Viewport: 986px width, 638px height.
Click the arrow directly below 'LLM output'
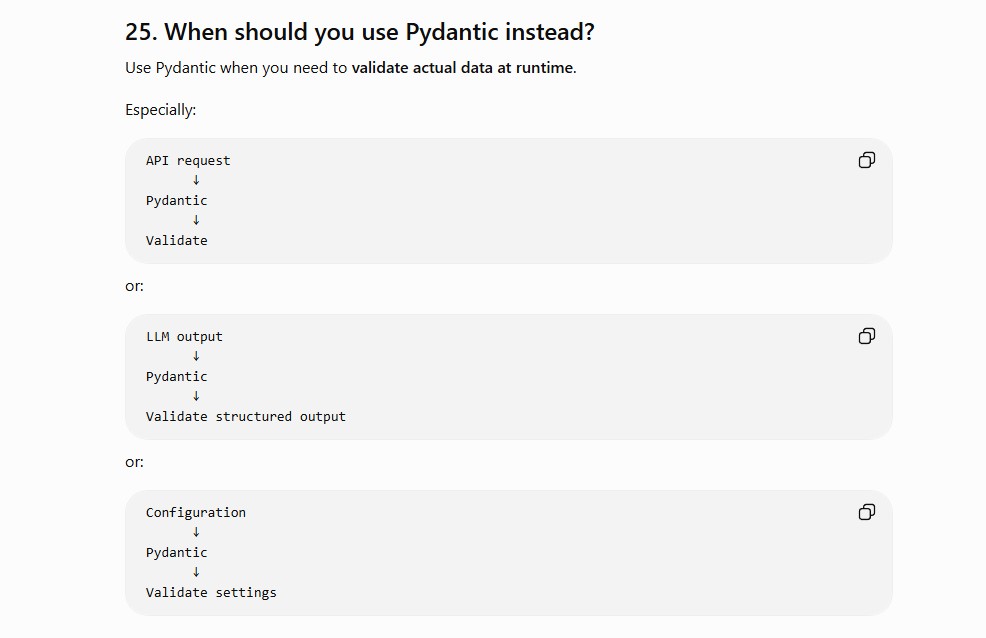pyautogui.click(x=196, y=356)
